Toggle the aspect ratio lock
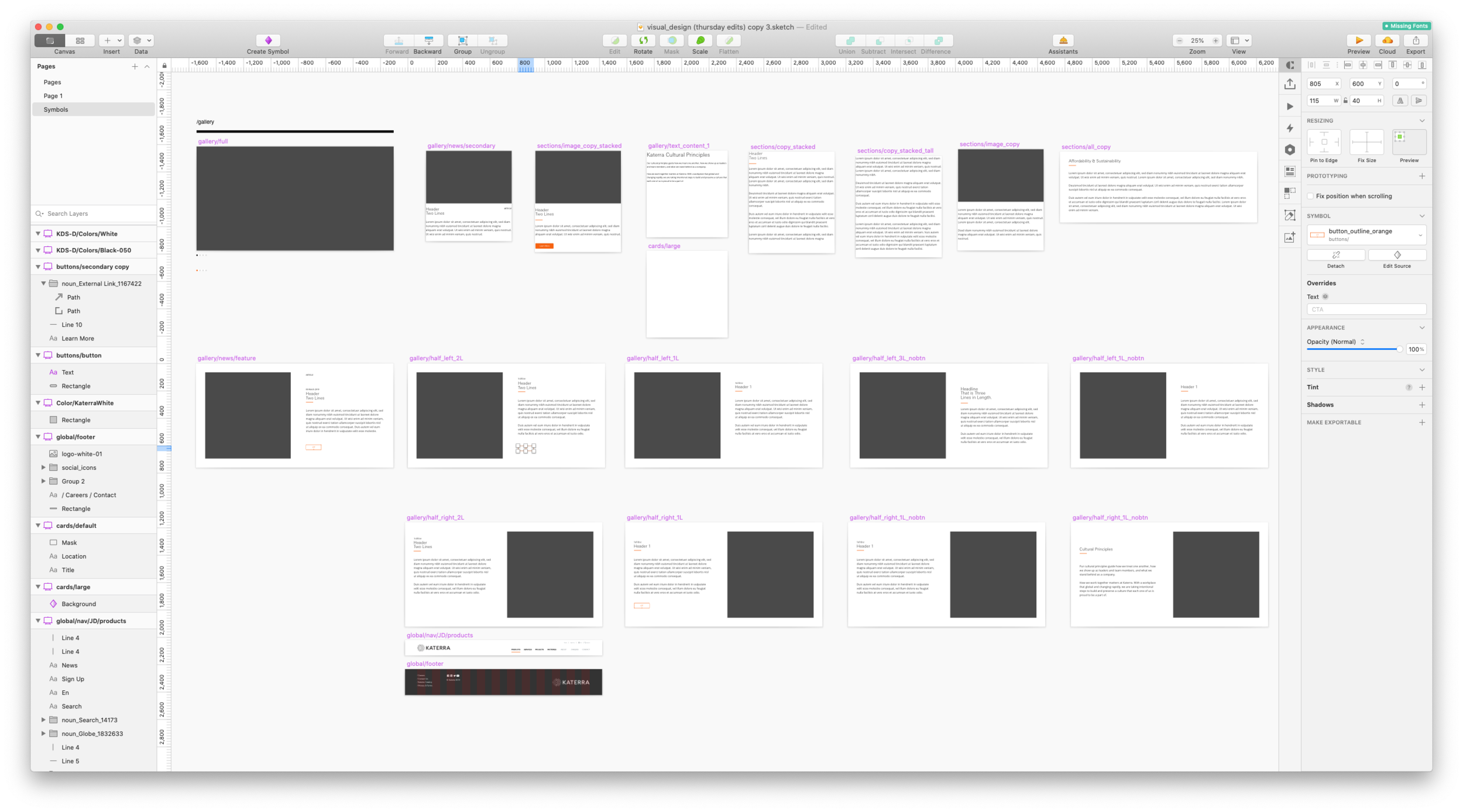The height and width of the screenshot is (812, 1463). [x=1345, y=101]
